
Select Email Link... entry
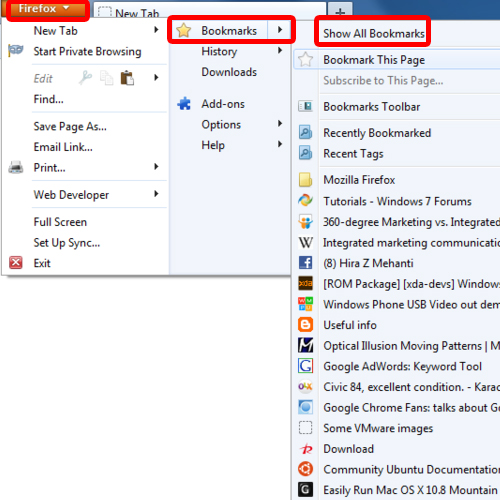click(63, 147)
